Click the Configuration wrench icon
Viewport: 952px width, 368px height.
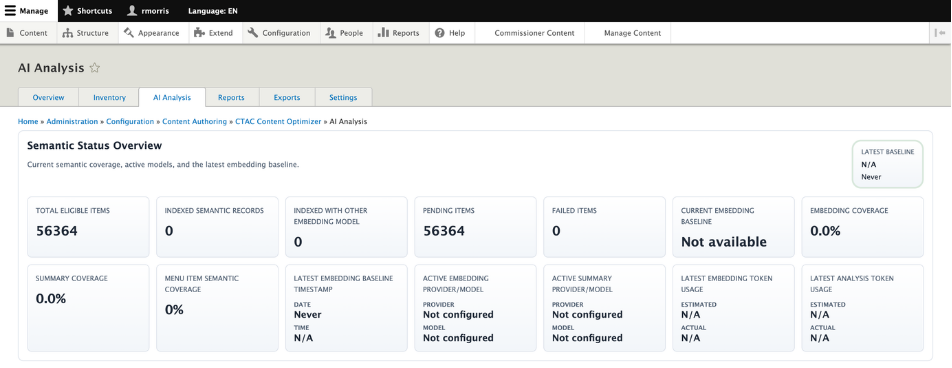[x=253, y=33]
